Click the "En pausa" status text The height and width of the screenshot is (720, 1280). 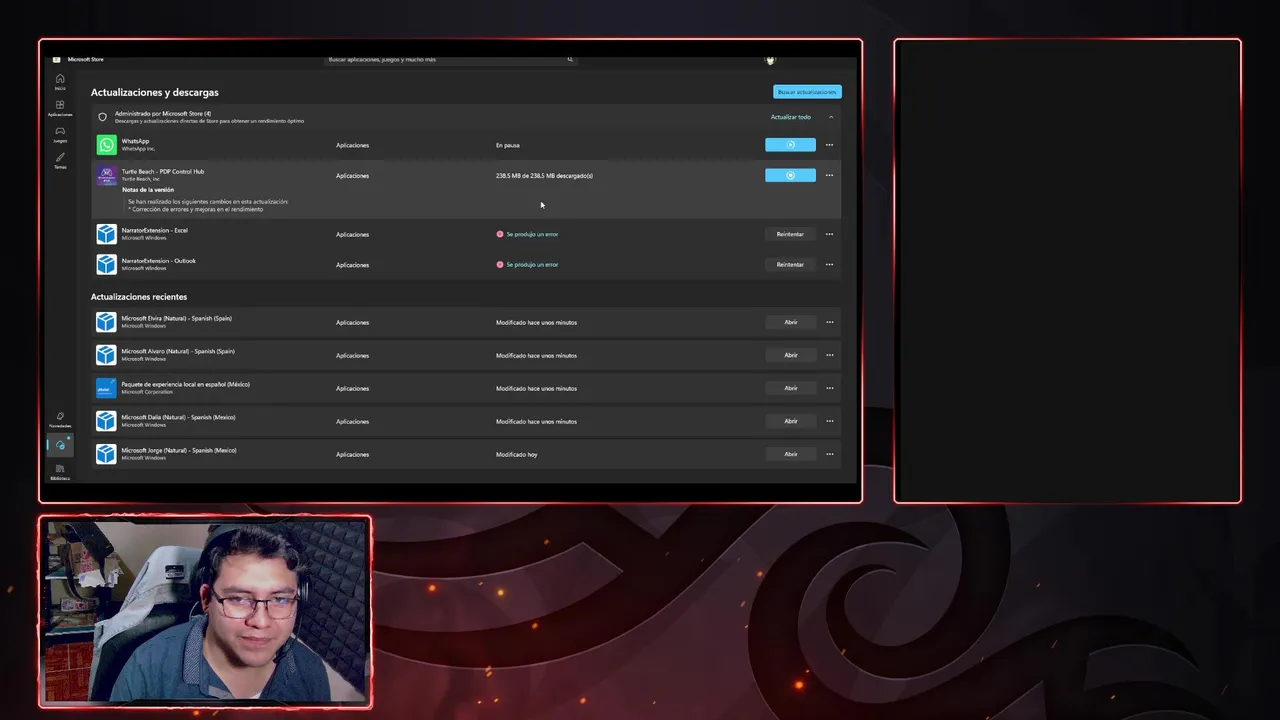[508, 145]
